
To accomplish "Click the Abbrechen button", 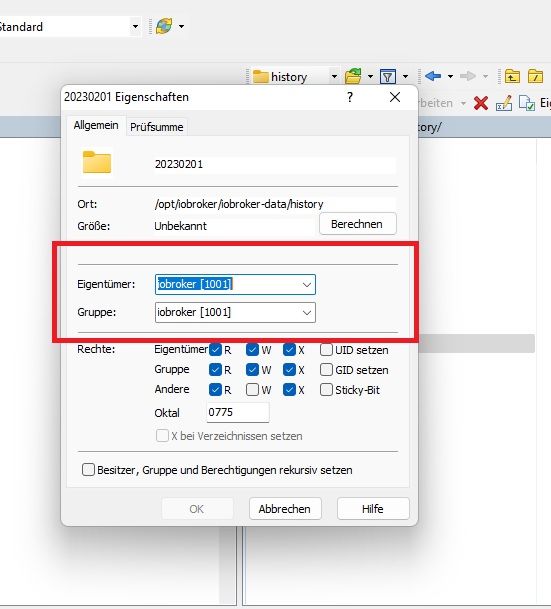I will click(285, 509).
